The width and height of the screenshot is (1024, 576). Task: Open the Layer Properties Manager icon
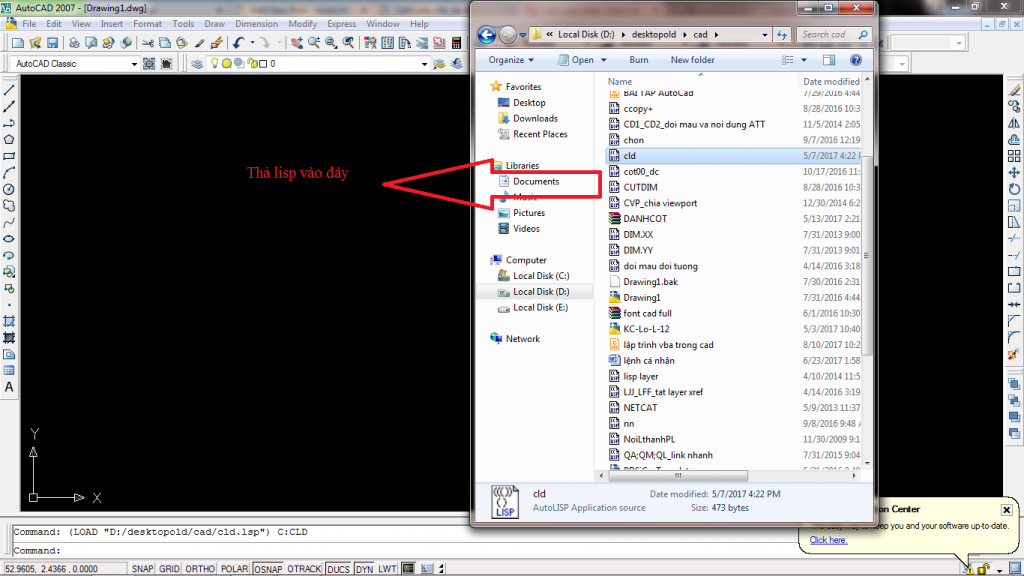[197, 64]
